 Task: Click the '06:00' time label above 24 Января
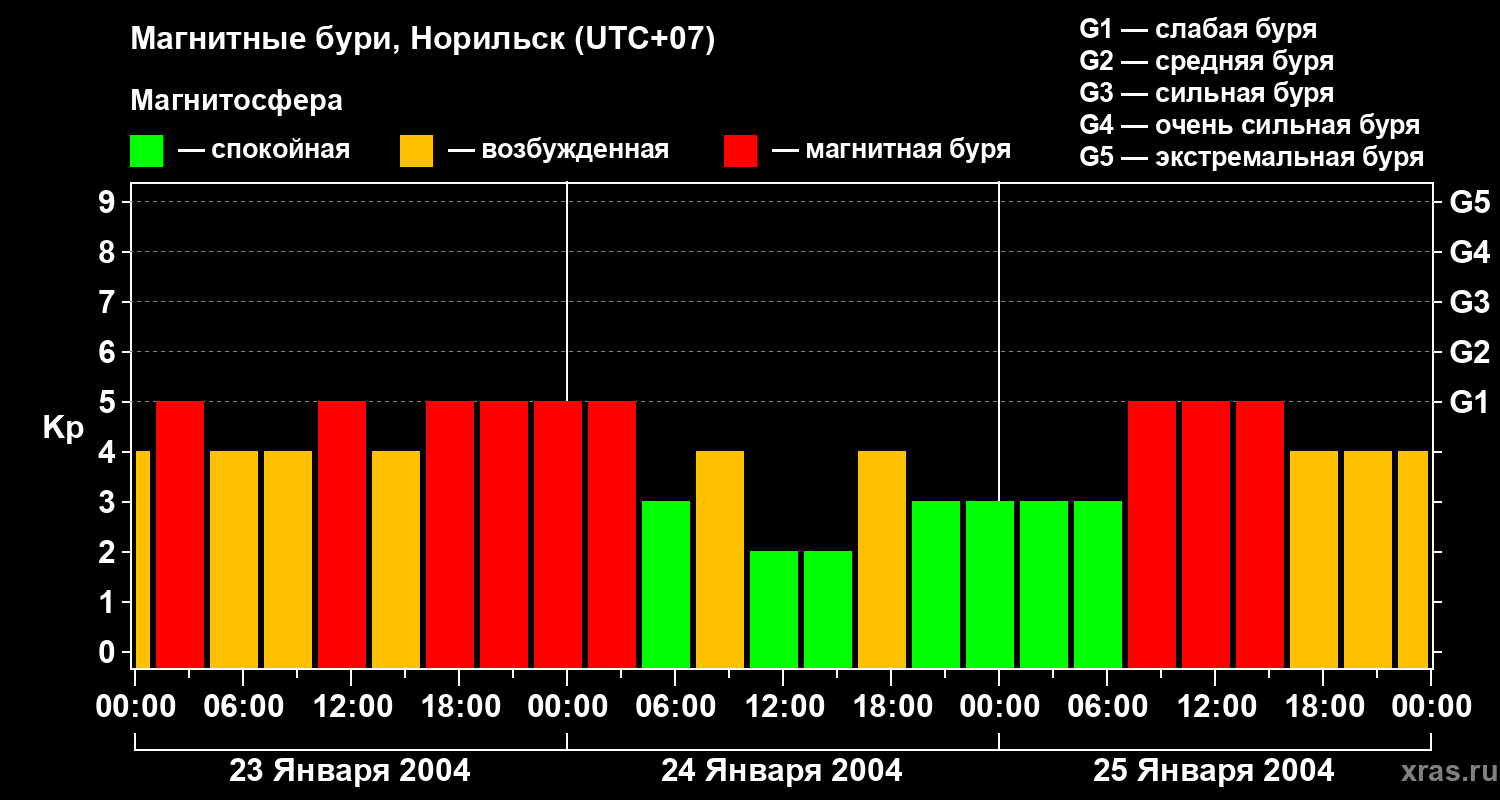674,707
